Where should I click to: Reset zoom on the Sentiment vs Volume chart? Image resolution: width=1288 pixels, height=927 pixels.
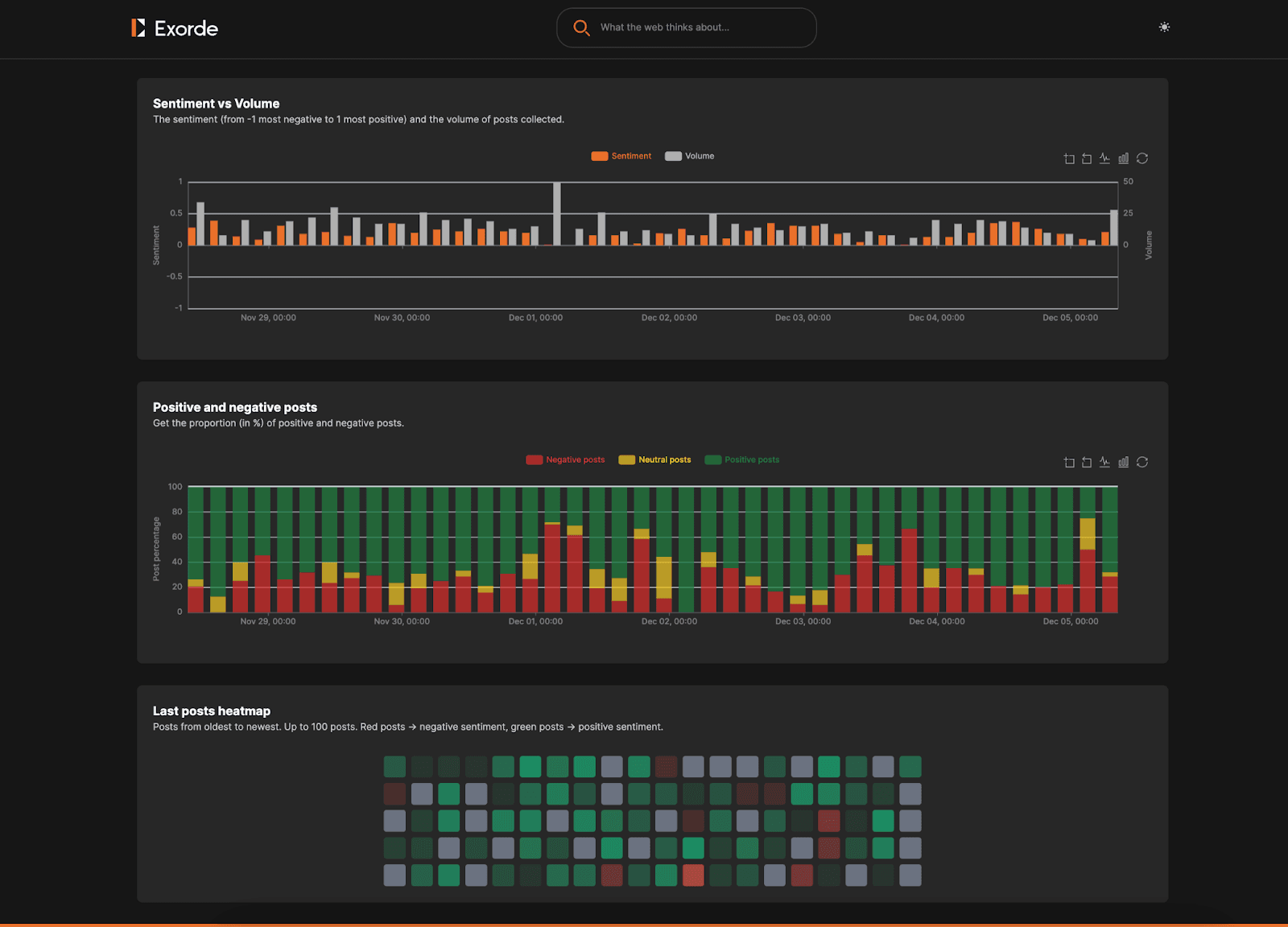(1087, 159)
